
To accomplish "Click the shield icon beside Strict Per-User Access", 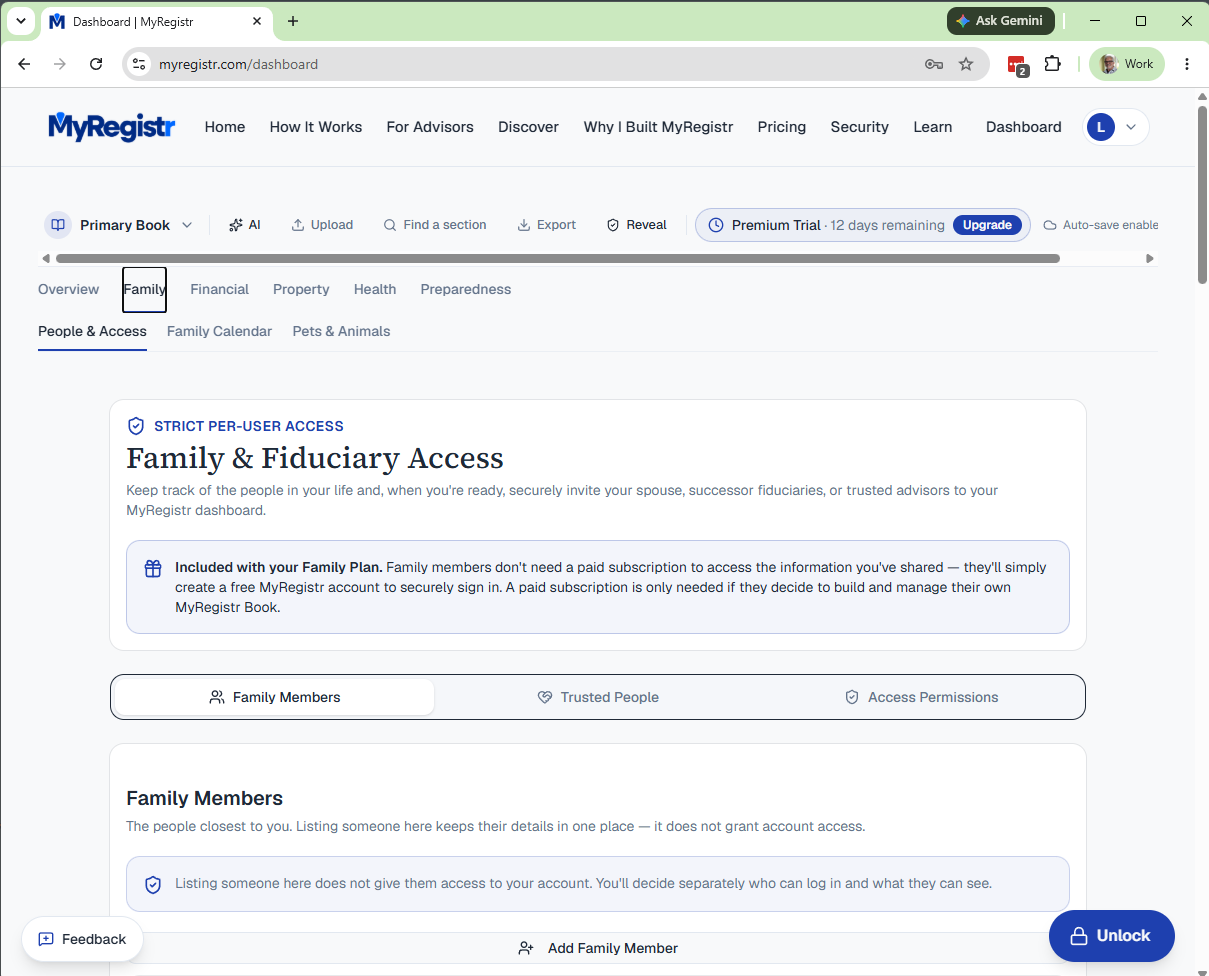I will click(136, 426).
